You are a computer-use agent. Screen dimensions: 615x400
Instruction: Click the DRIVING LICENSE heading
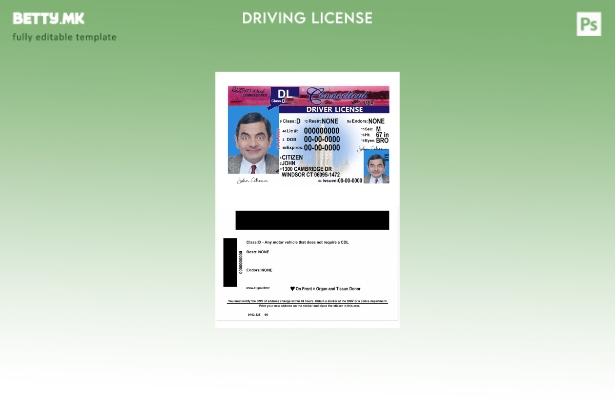pyautogui.click(x=307, y=18)
